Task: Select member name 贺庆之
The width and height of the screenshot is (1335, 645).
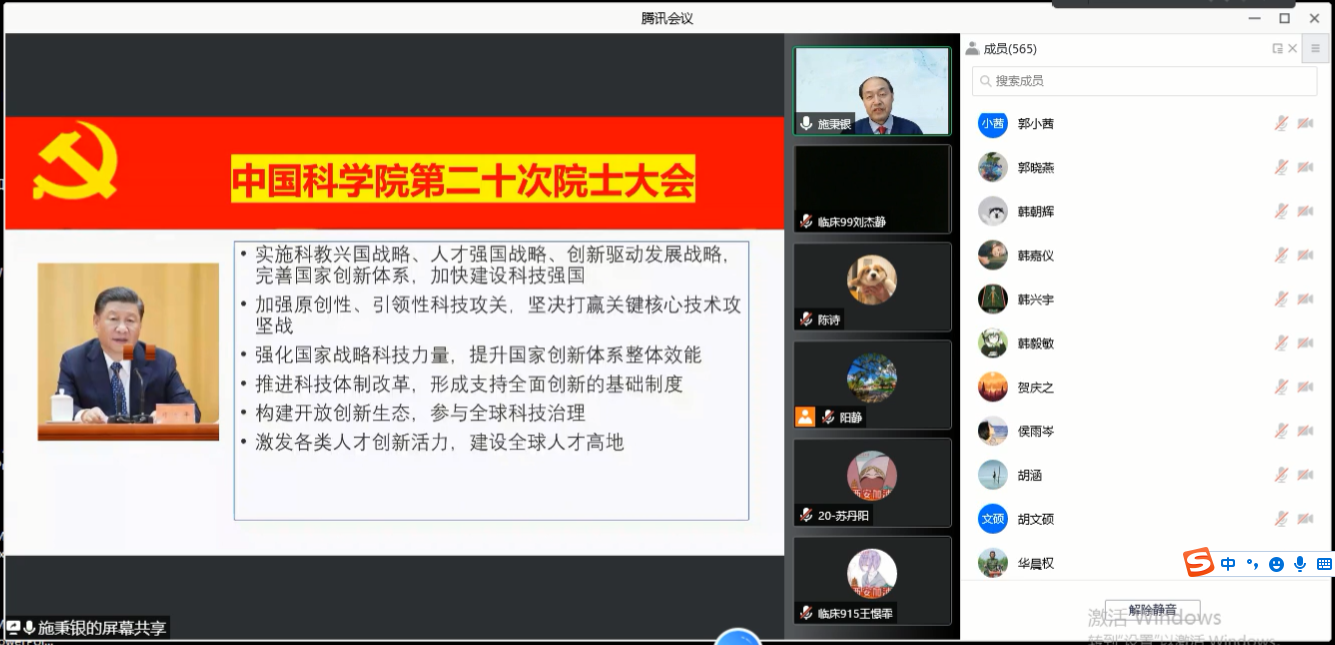Action: click(1036, 387)
